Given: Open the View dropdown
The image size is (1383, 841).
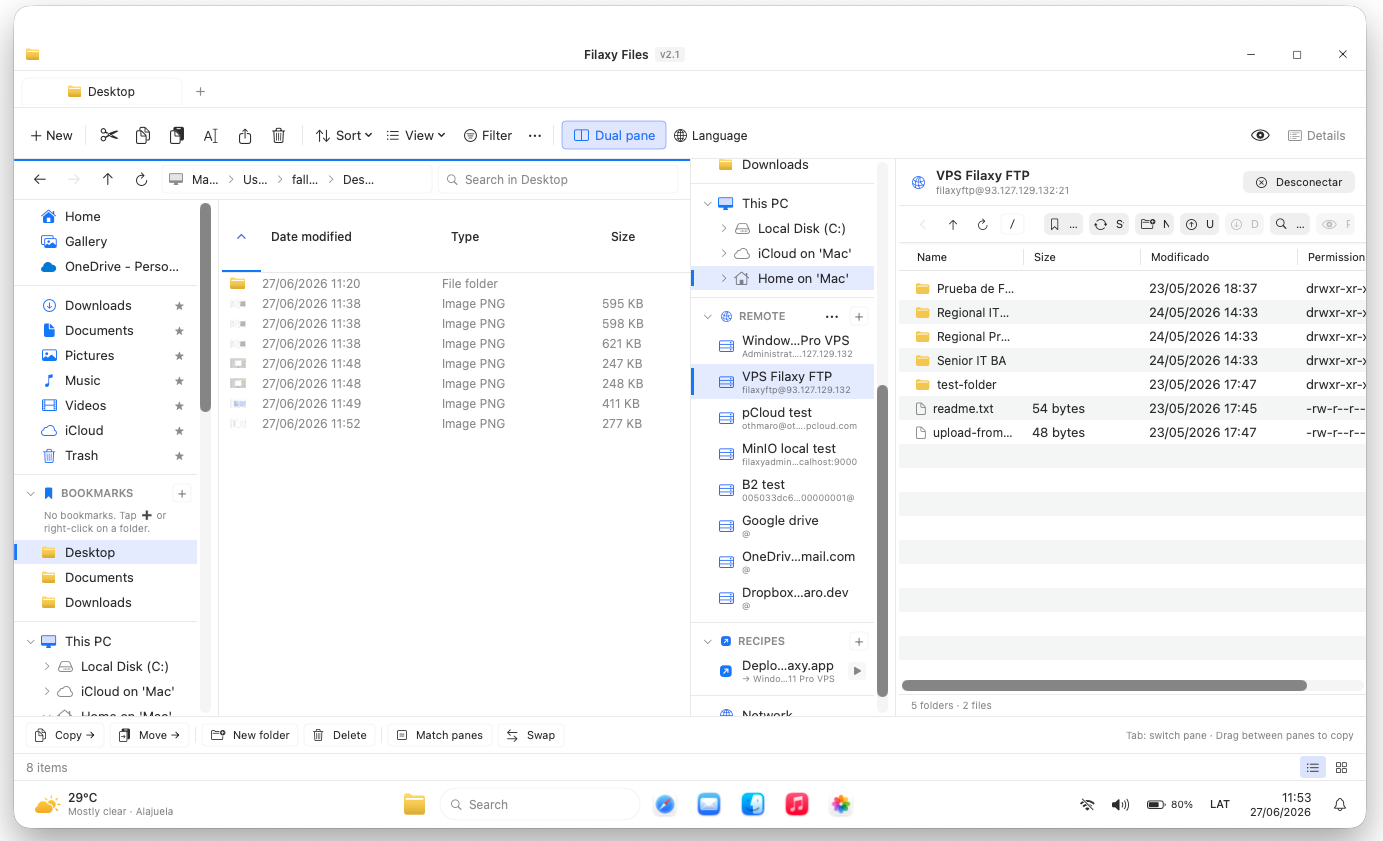Looking at the screenshot, I should pos(416,135).
